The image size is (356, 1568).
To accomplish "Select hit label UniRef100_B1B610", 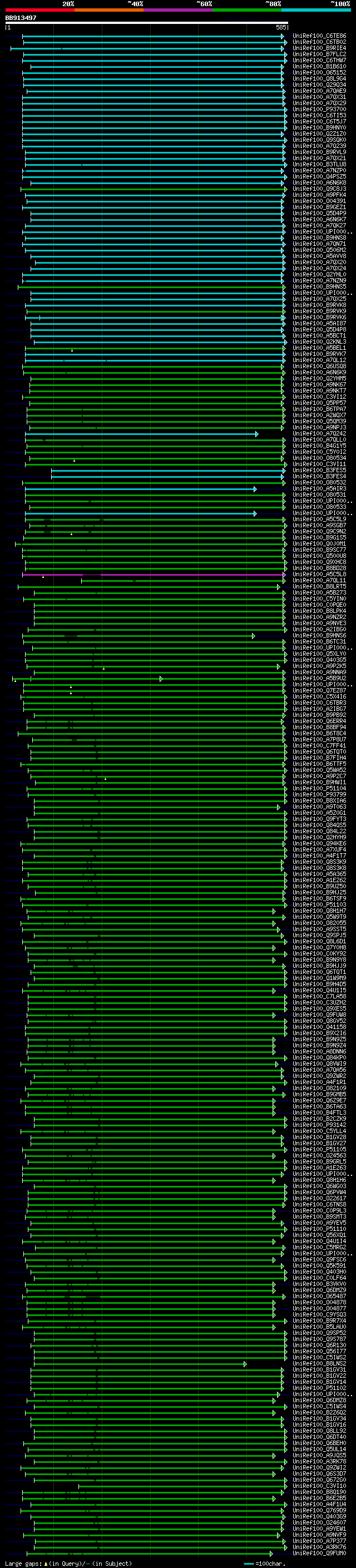I will pos(319,66).
